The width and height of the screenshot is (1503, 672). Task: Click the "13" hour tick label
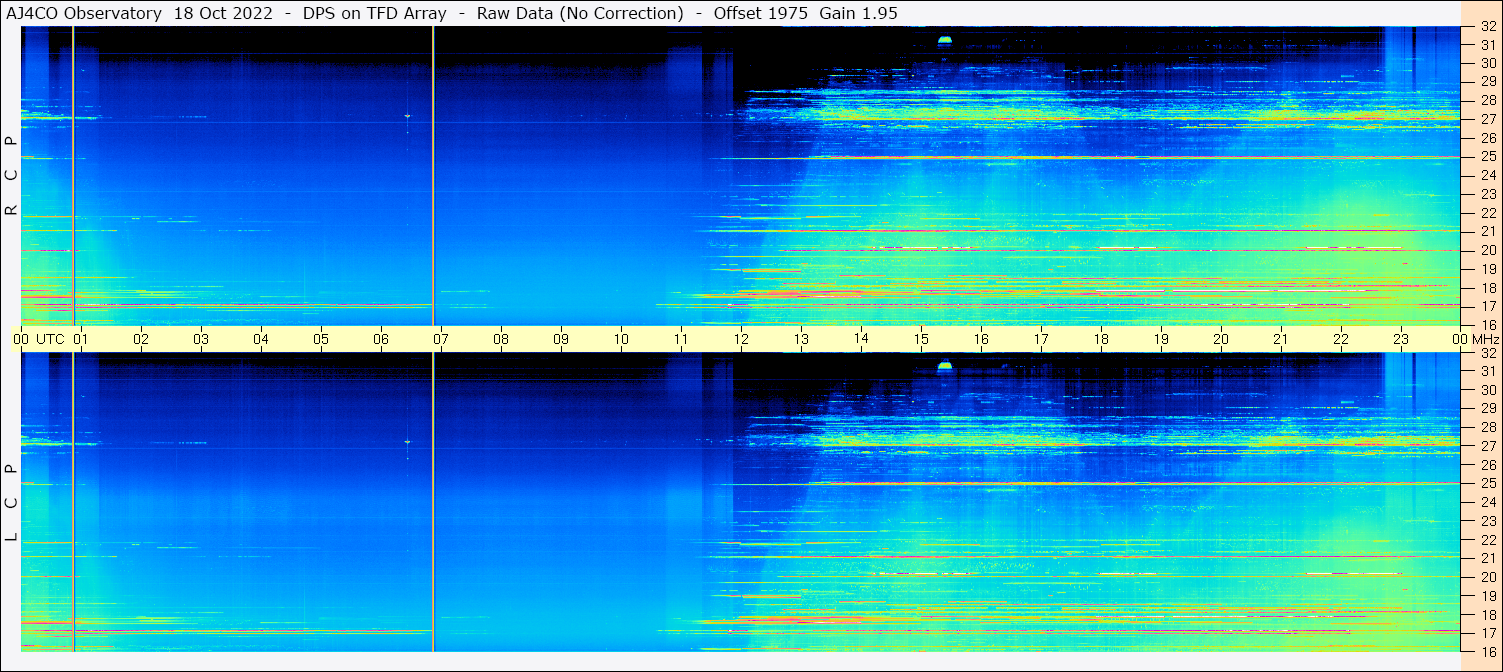[801, 339]
